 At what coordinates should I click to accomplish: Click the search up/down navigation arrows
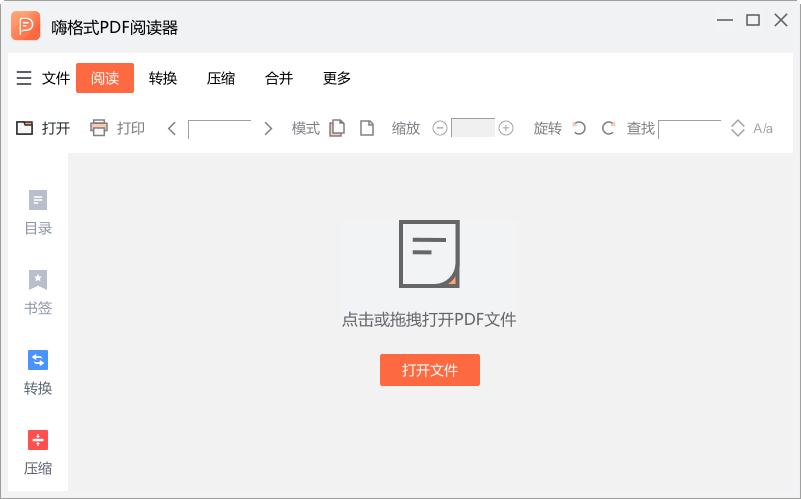tap(738, 128)
